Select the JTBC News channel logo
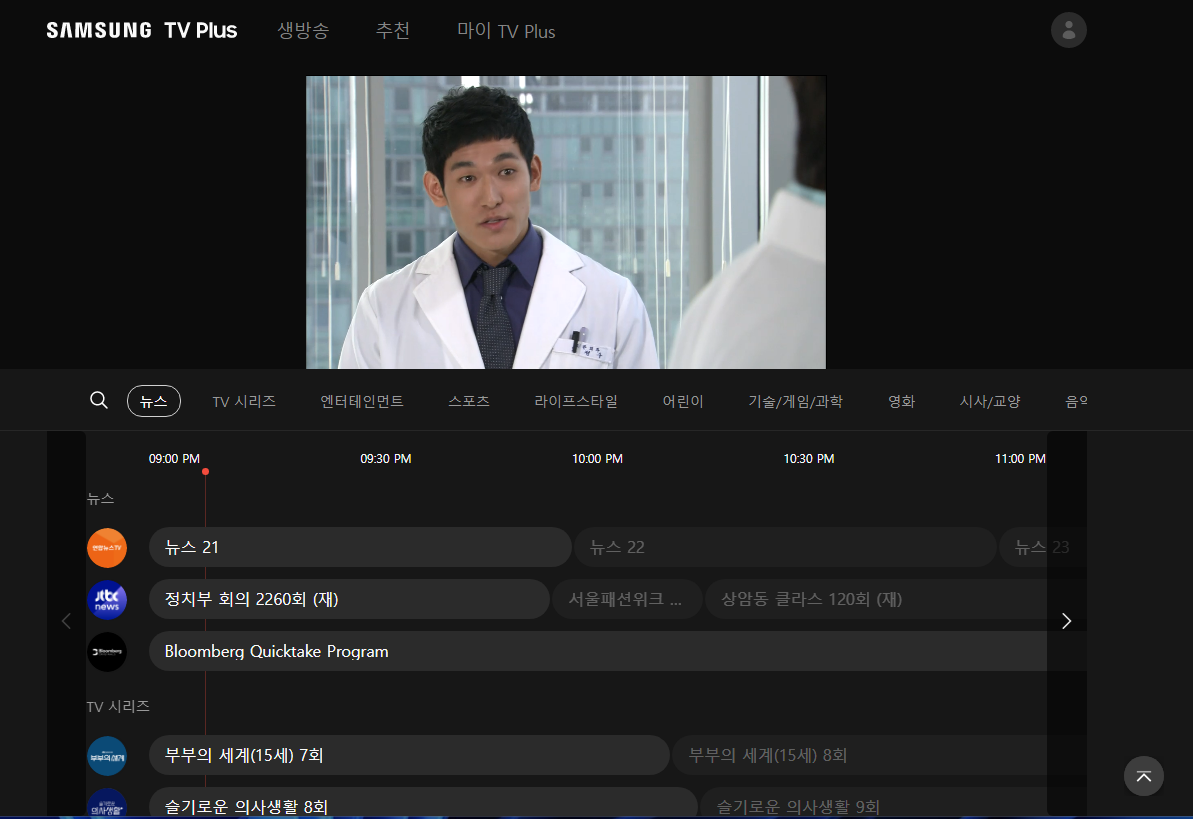The image size is (1193, 819). coord(107,599)
